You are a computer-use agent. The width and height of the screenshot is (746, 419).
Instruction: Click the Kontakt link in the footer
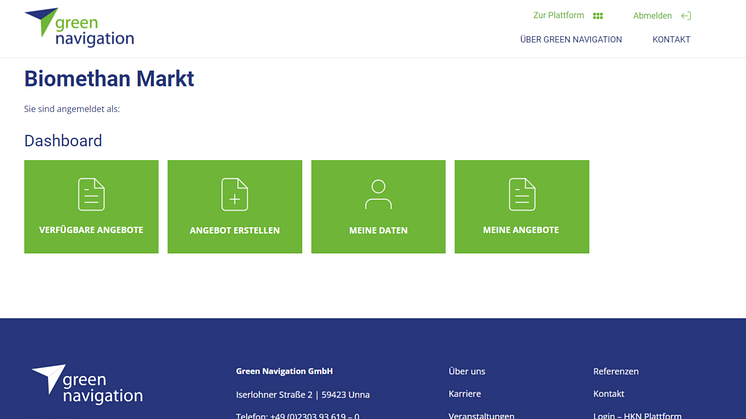tap(608, 394)
